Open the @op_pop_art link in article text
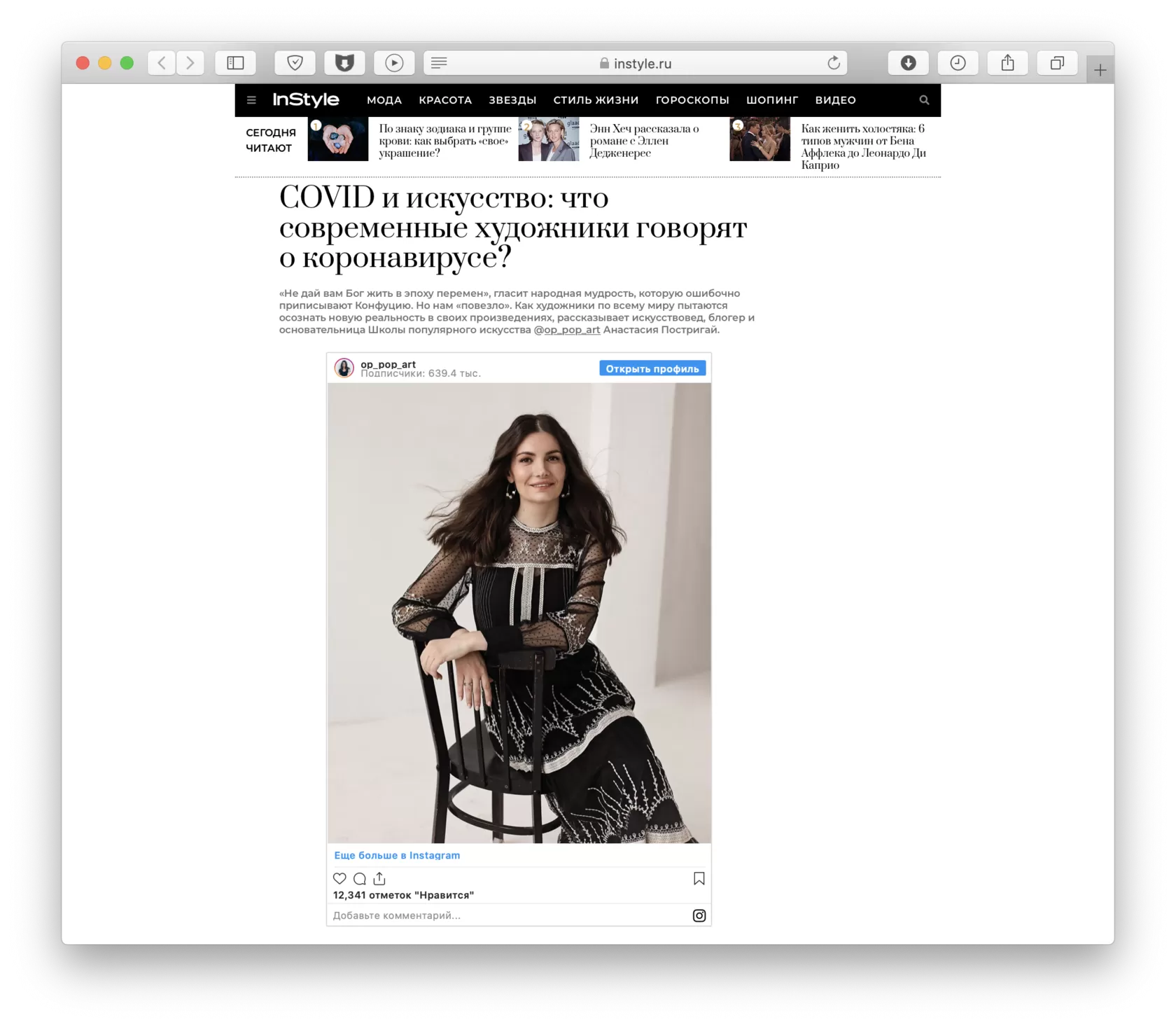 tap(567, 330)
